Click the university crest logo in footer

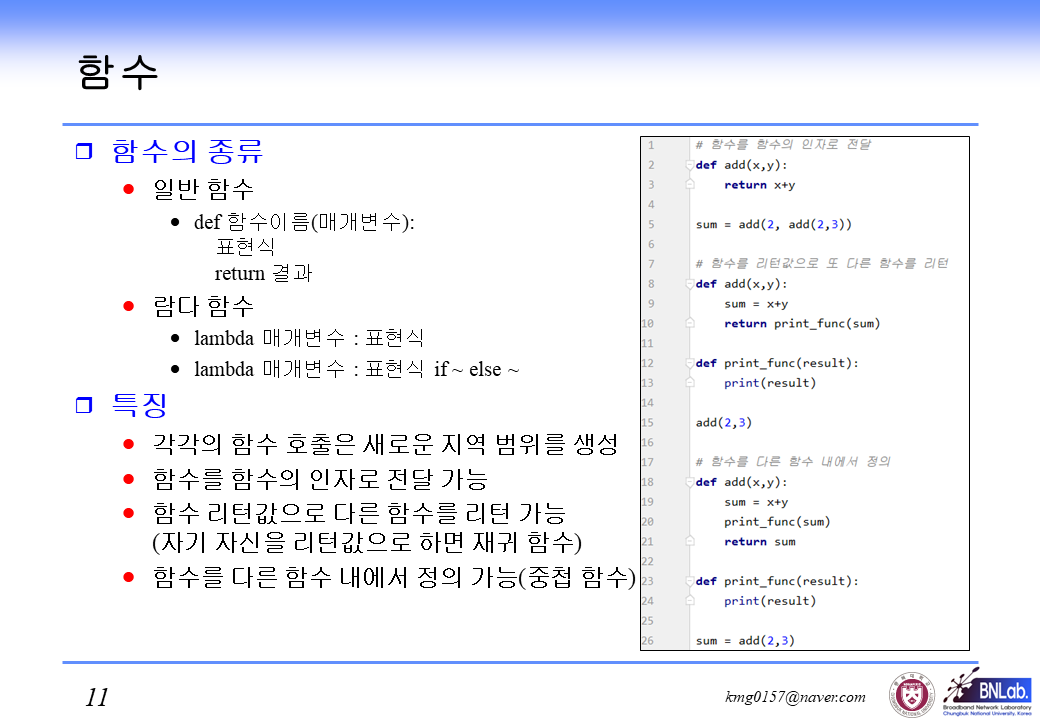[912, 695]
